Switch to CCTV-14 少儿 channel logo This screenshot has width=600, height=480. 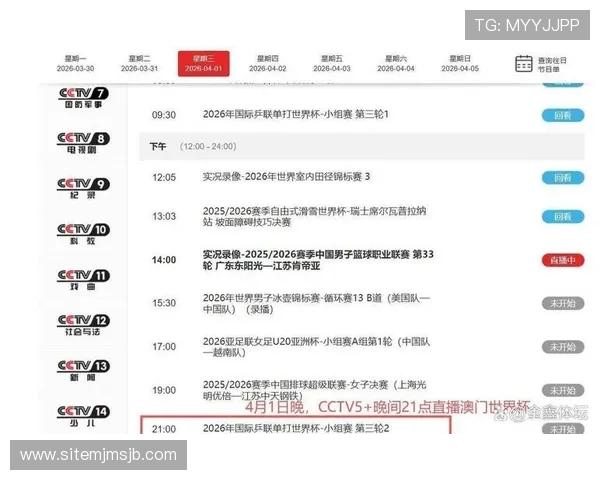coord(83,416)
